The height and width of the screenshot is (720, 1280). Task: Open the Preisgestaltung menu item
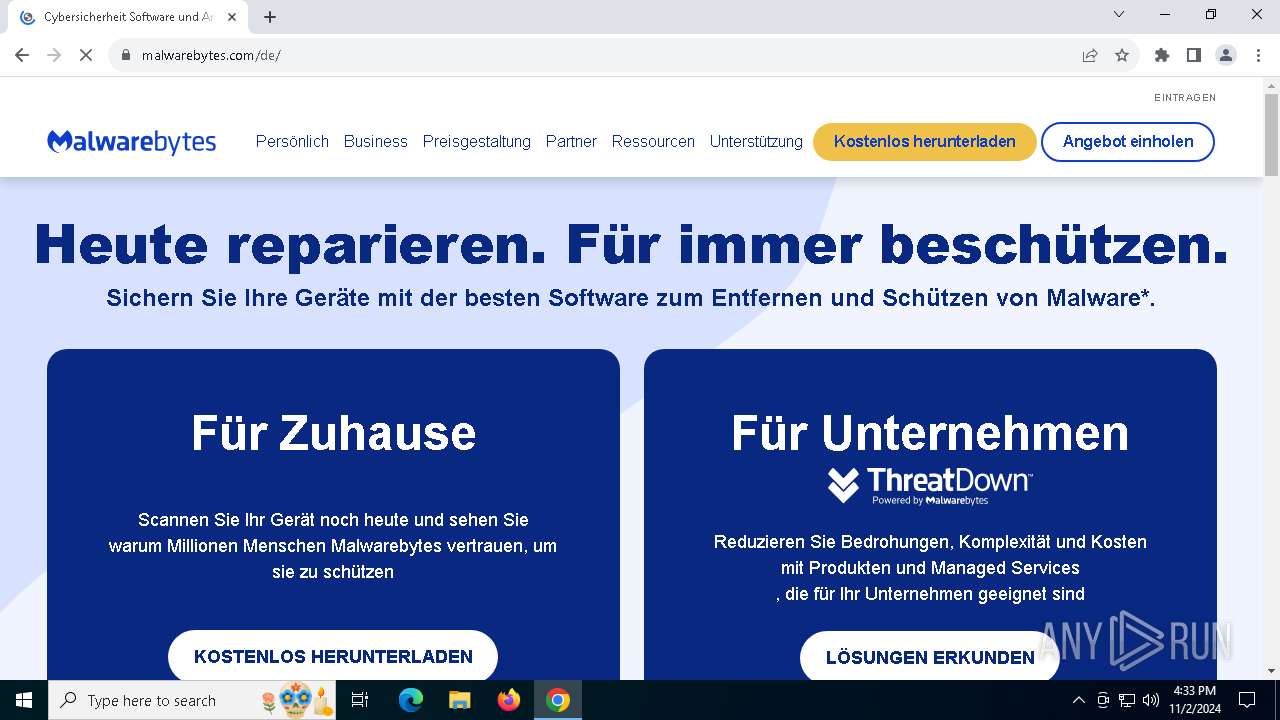pos(477,142)
